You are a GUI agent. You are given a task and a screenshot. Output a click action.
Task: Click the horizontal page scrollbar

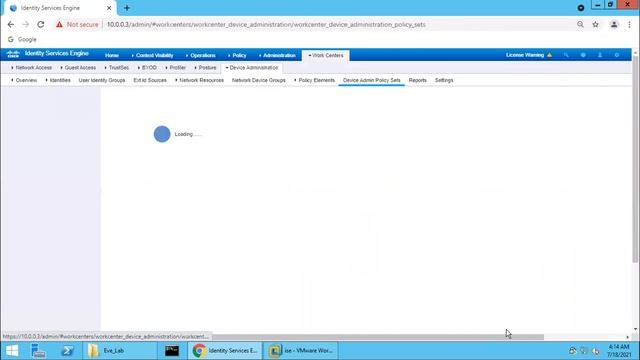point(378,337)
